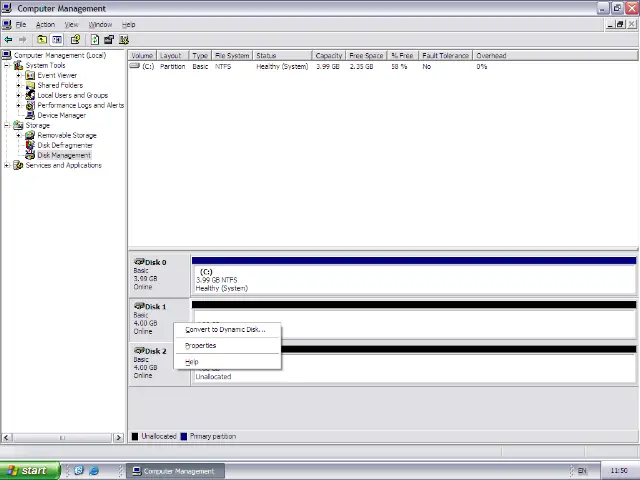Screen dimensions: 640x480
Task: Open the File menu
Action: tap(21, 24)
